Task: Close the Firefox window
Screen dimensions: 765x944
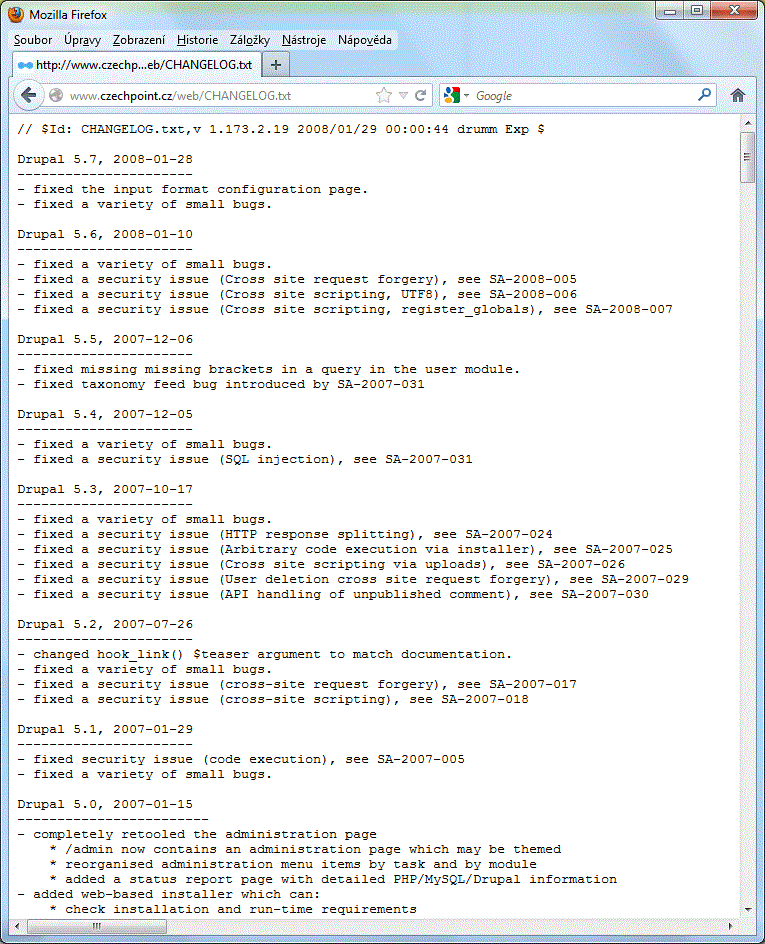Action: coord(734,11)
